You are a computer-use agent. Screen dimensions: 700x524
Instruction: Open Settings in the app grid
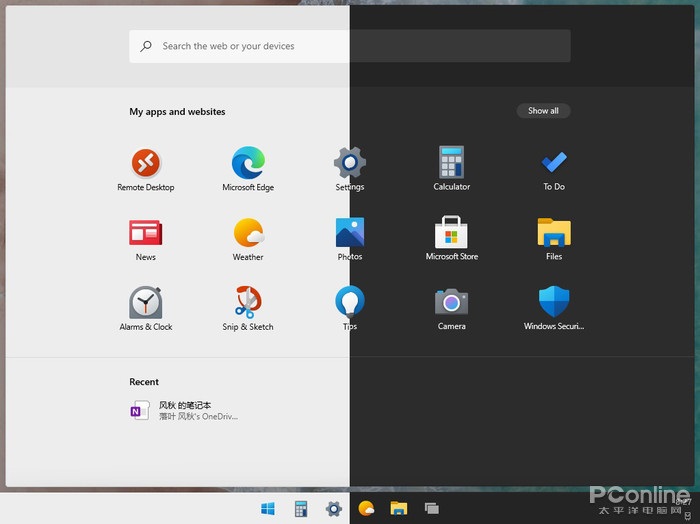(350, 163)
